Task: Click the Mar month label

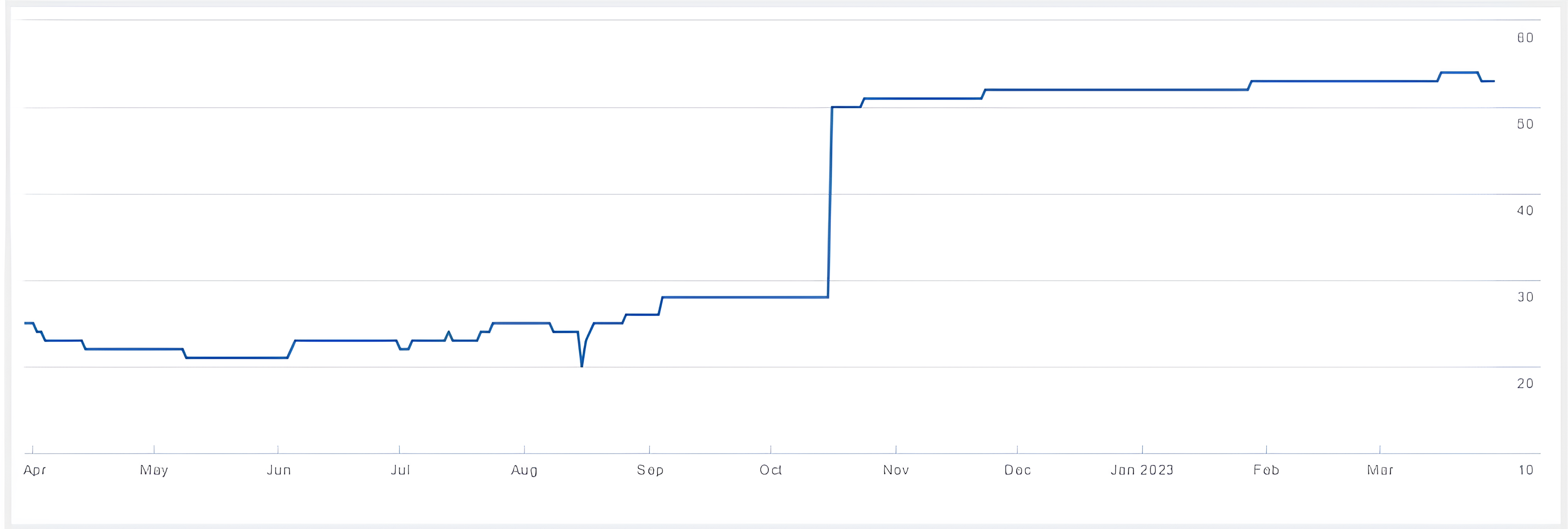Action: pyautogui.click(x=1380, y=470)
